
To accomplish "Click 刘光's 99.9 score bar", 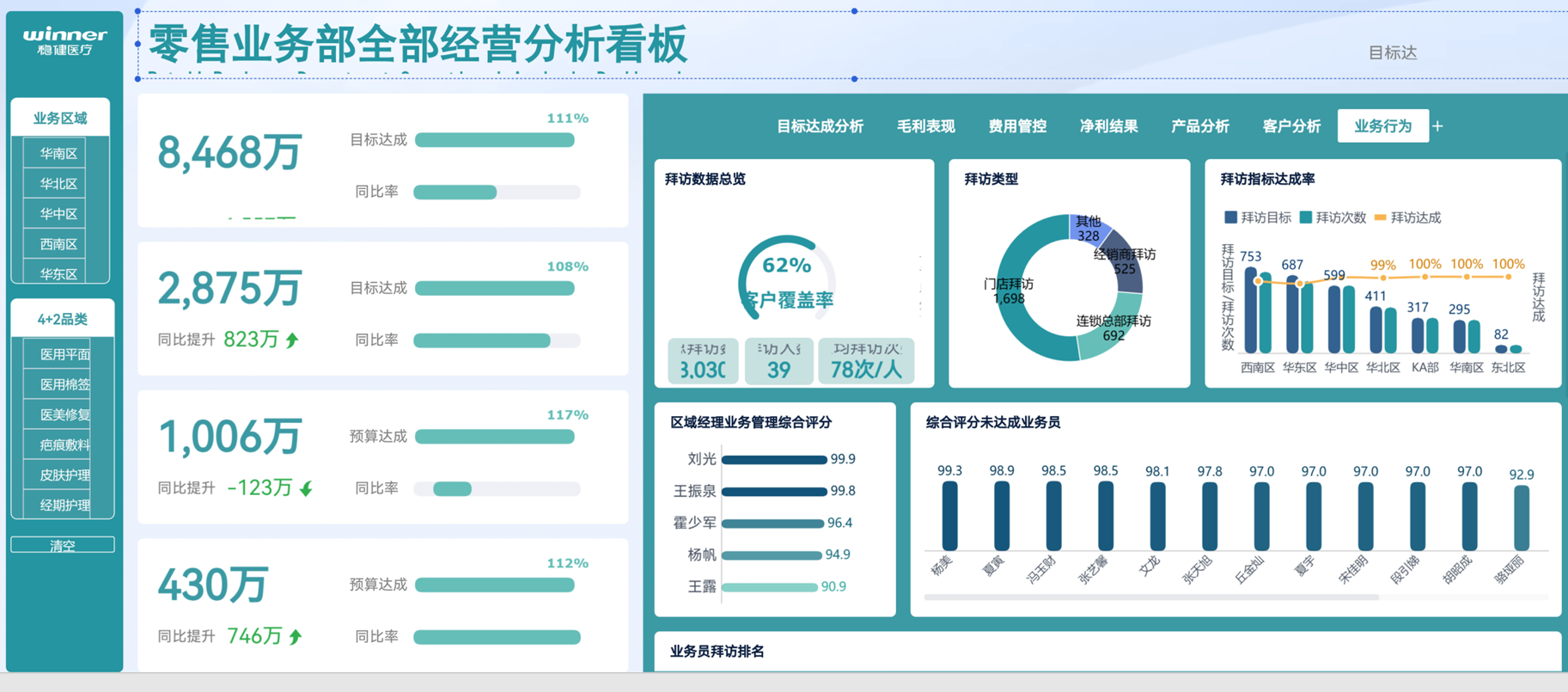I will click(773, 460).
